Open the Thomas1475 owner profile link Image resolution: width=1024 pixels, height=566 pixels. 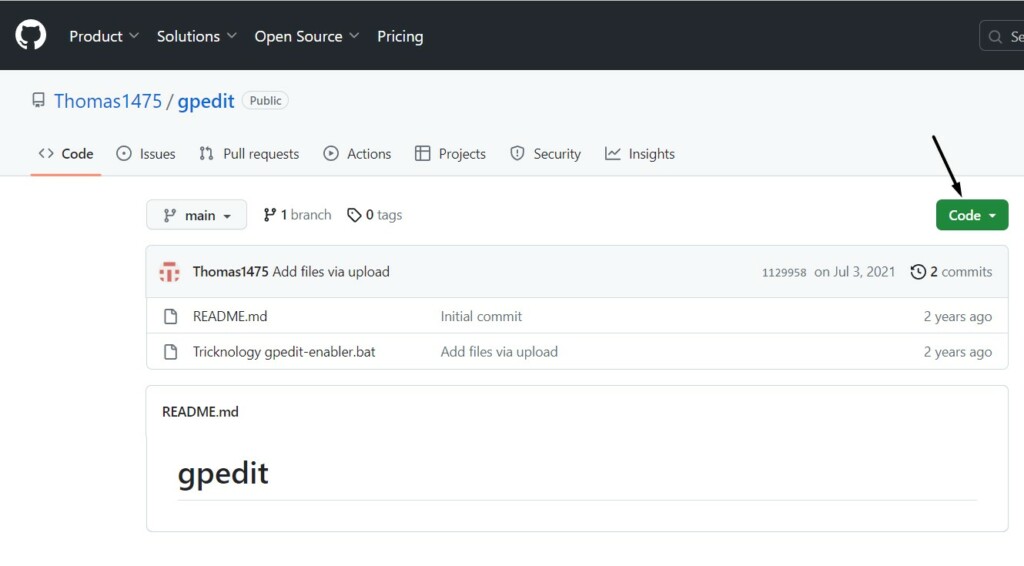(108, 101)
